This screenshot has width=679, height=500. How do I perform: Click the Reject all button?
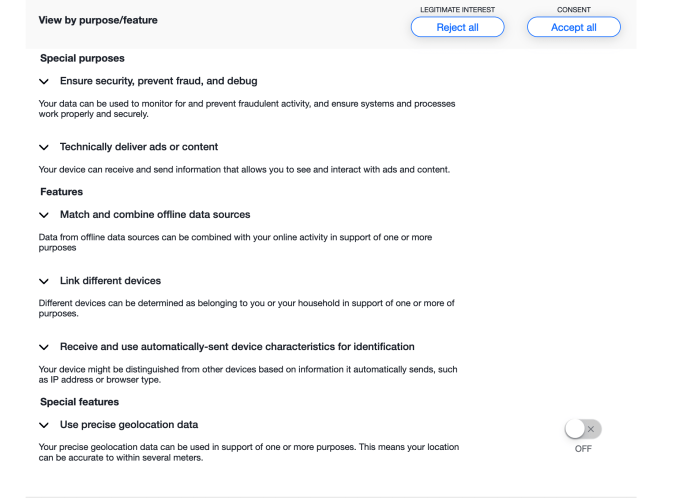[457, 27]
